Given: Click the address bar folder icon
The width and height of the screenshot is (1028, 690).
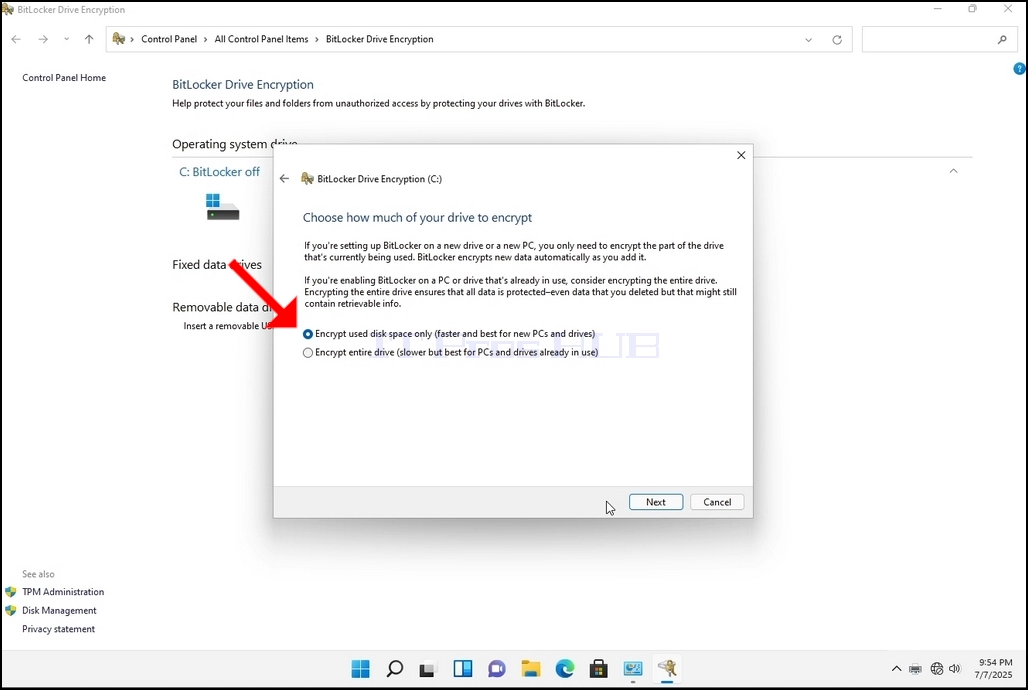Looking at the screenshot, I should (x=119, y=39).
